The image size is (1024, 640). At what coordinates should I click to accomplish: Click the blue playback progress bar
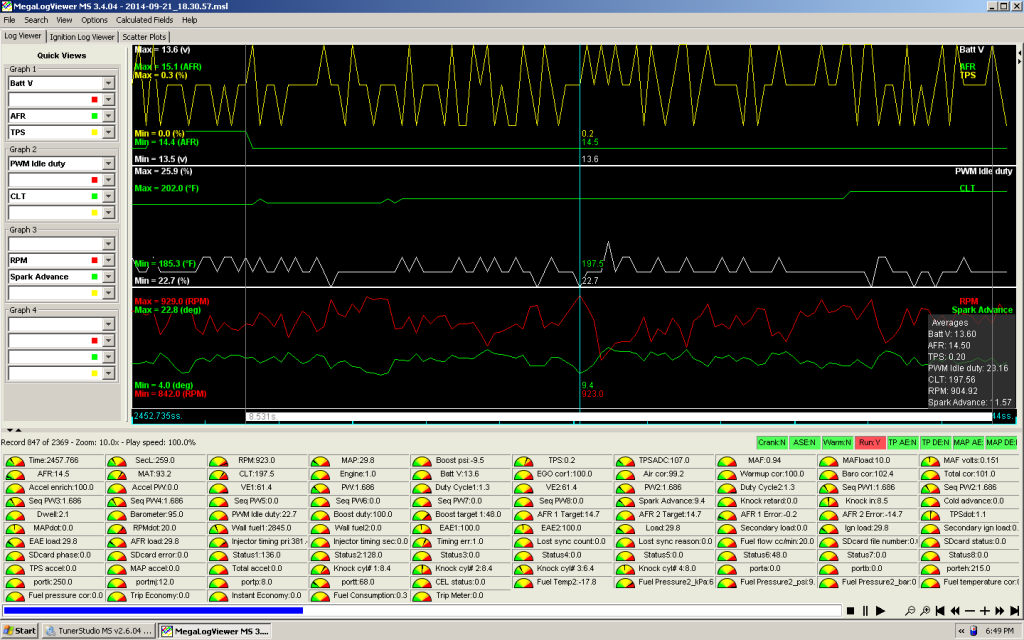point(153,609)
